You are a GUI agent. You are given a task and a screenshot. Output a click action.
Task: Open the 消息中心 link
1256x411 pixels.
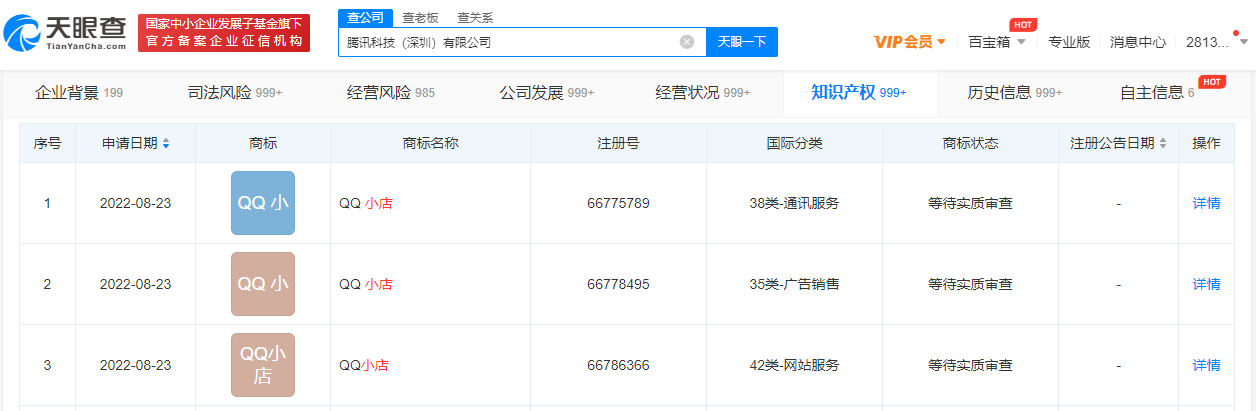1138,42
